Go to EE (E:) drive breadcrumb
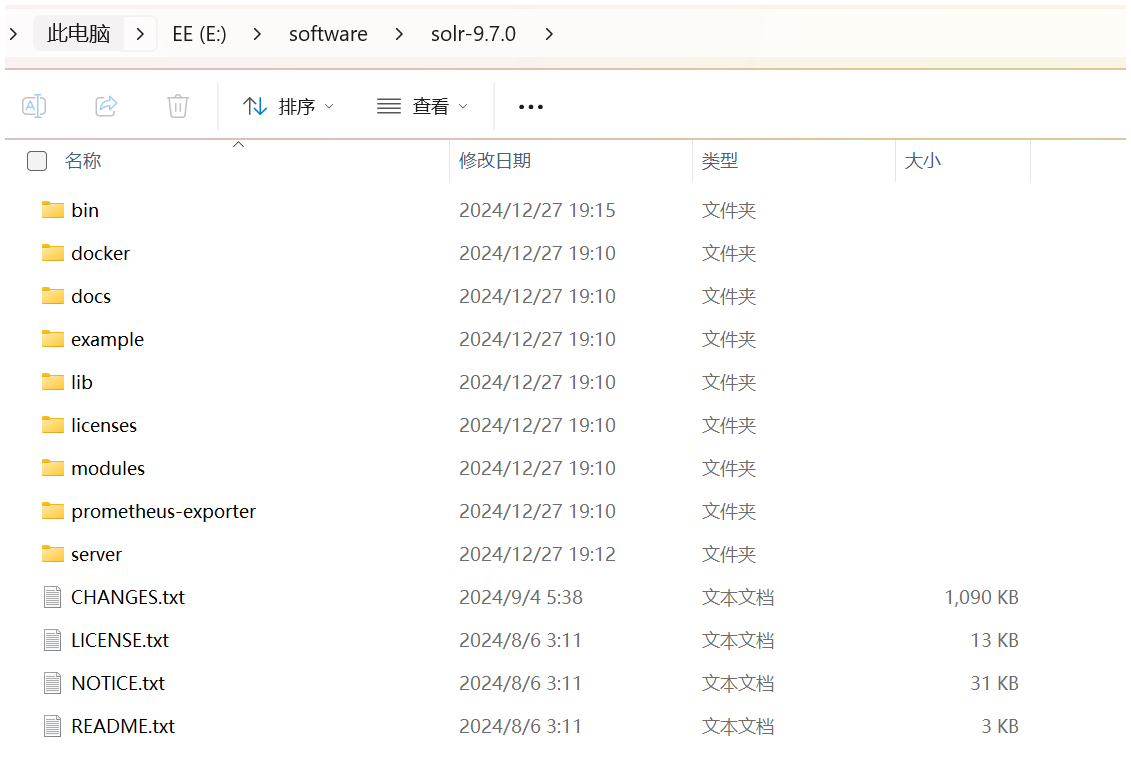This screenshot has width=1131, height=763. [x=199, y=34]
